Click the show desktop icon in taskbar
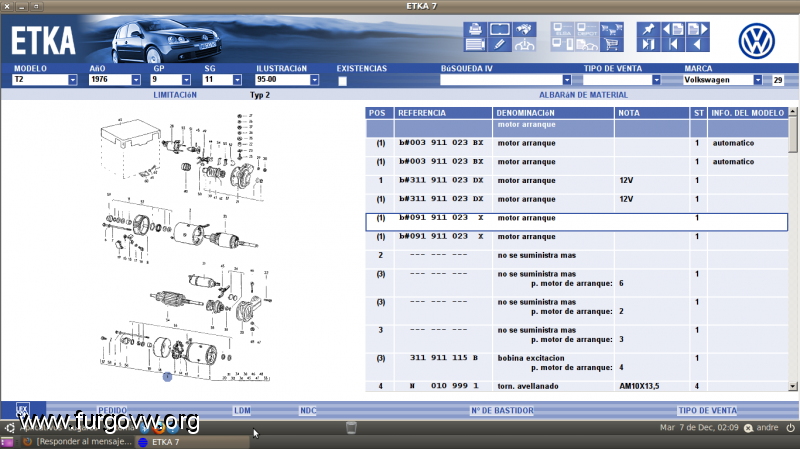 (x=7, y=442)
